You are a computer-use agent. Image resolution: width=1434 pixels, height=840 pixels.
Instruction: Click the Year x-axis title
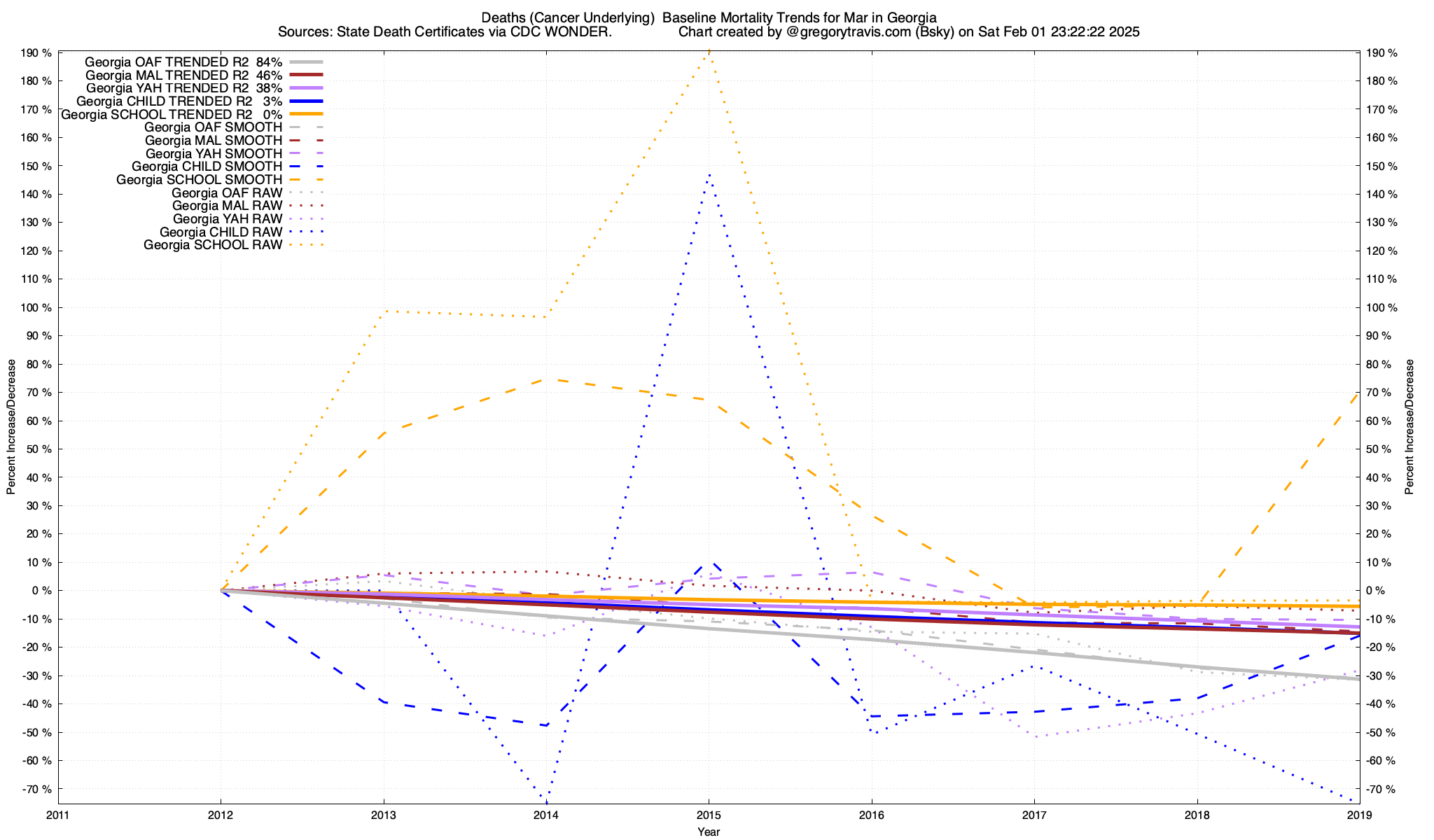pyautogui.click(x=709, y=832)
